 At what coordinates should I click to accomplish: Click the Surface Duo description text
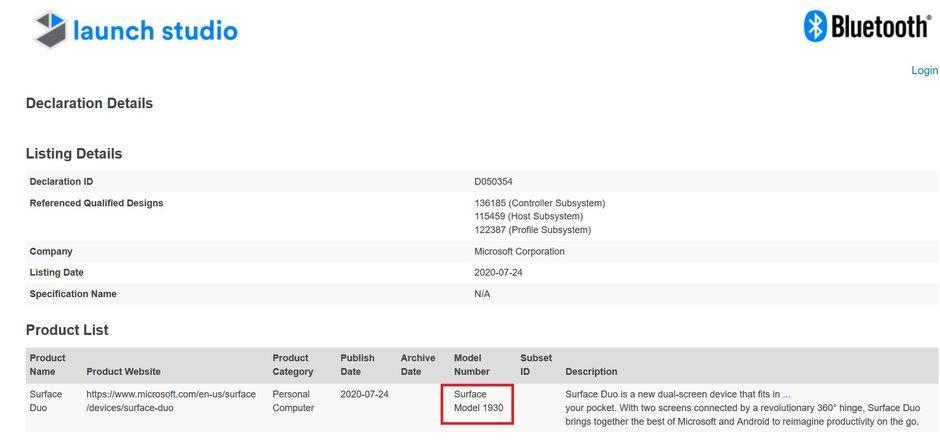click(743, 408)
